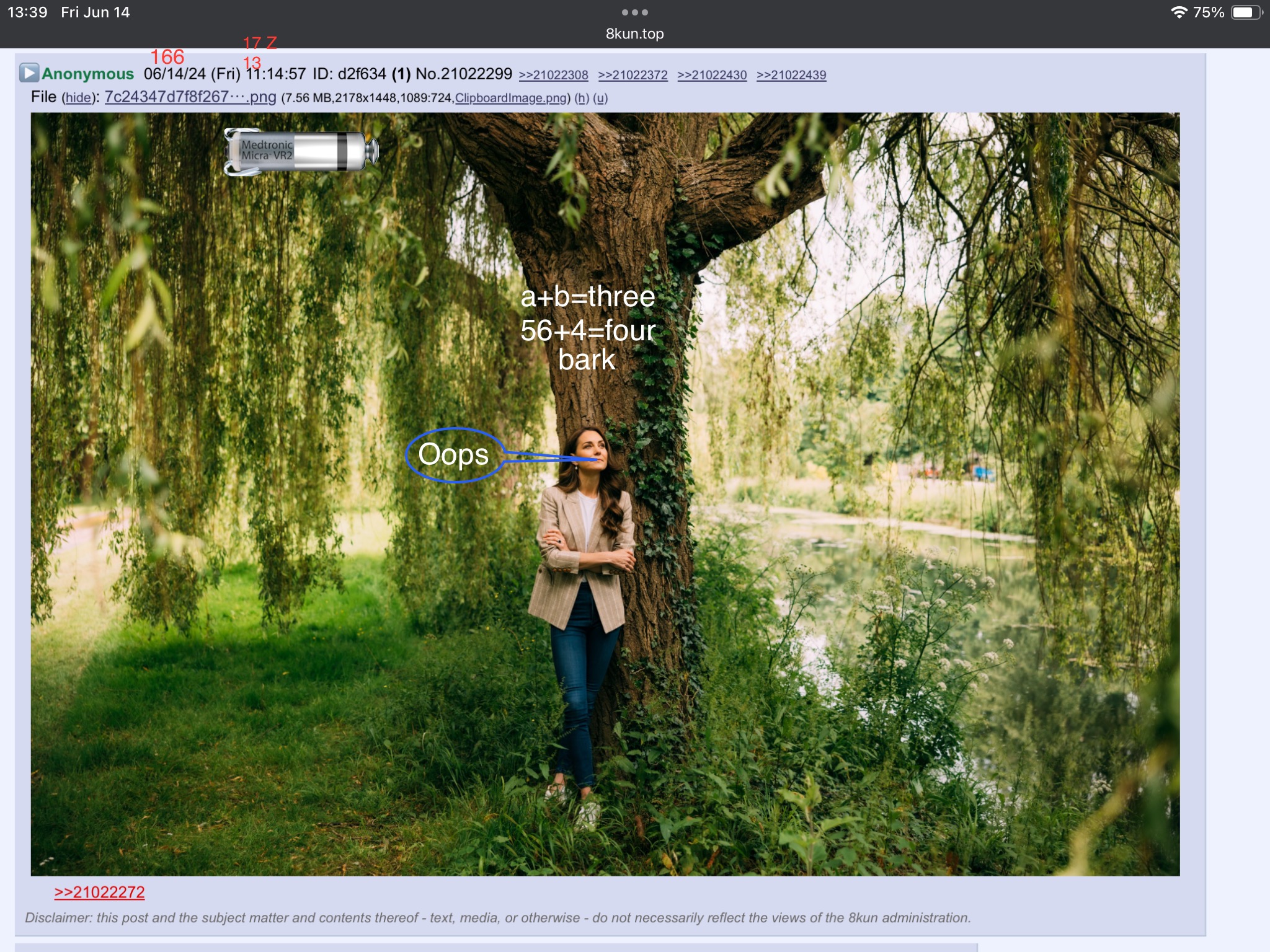
Task: Open file link 7c24347d7f8f267….png
Action: click(x=190, y=97)
